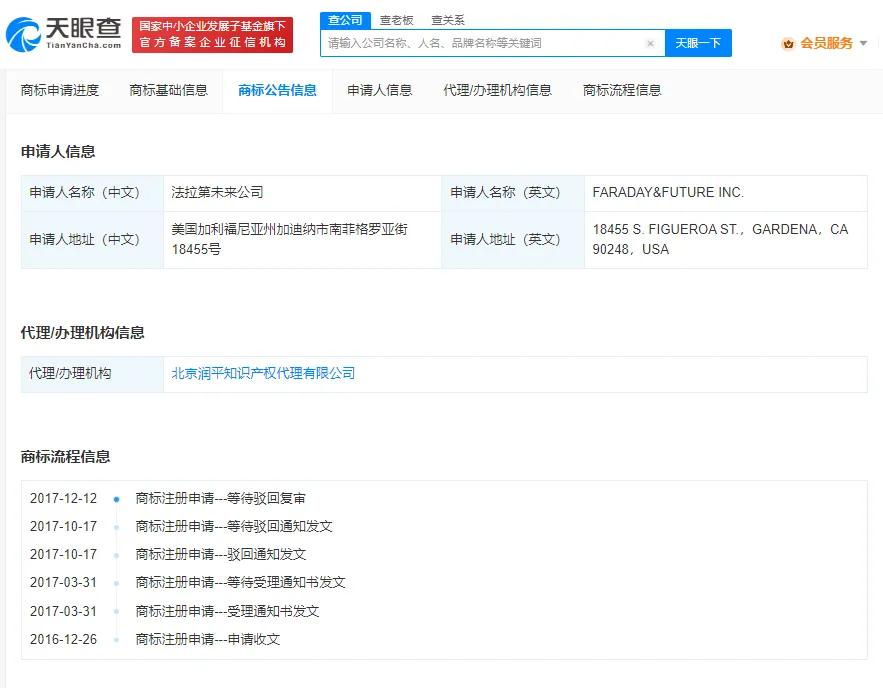The width and height of the screenshot is (883, 688).
Task: Select the 查老板 search tab
Action: 396,20
